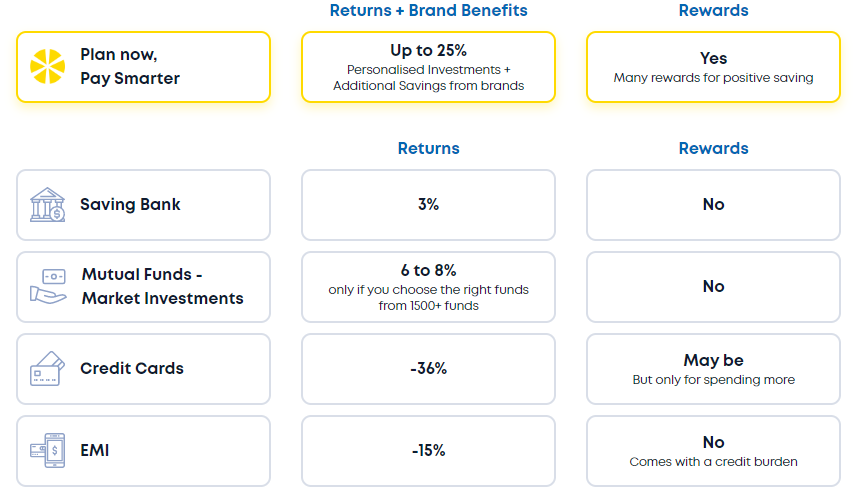This screenshot has height=494, width=858.
Task: Click the Returns column heading
Action: point(428,148)
